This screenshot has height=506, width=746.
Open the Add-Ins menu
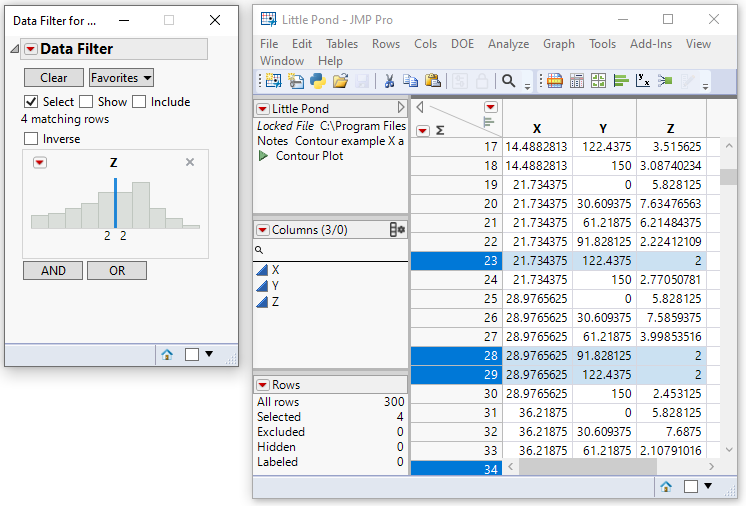click(651, 44)
